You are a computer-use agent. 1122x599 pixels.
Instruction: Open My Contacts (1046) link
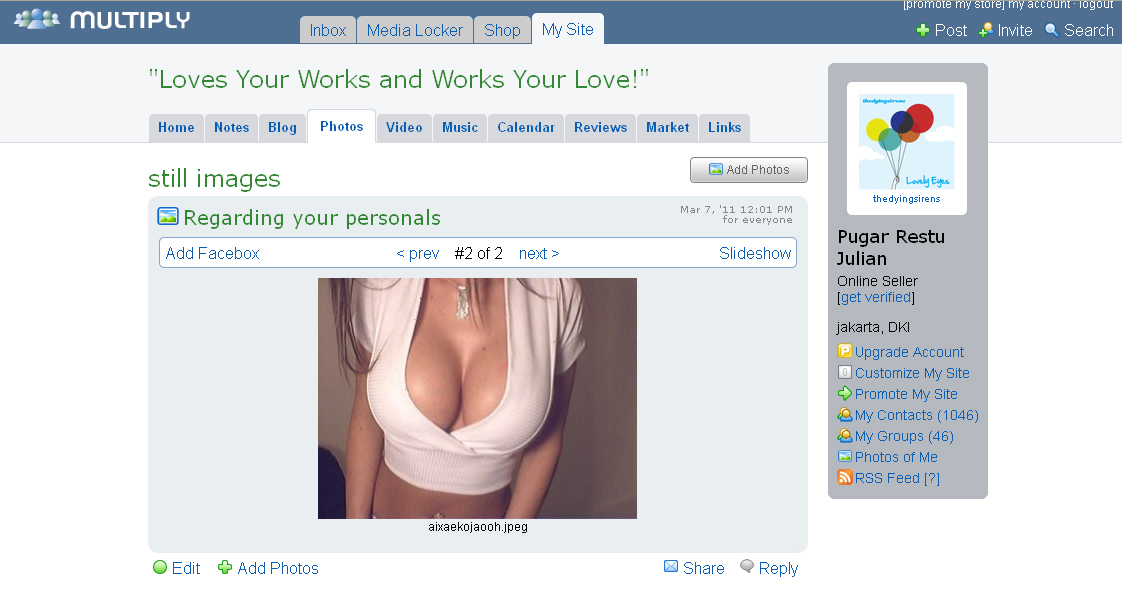916,415
